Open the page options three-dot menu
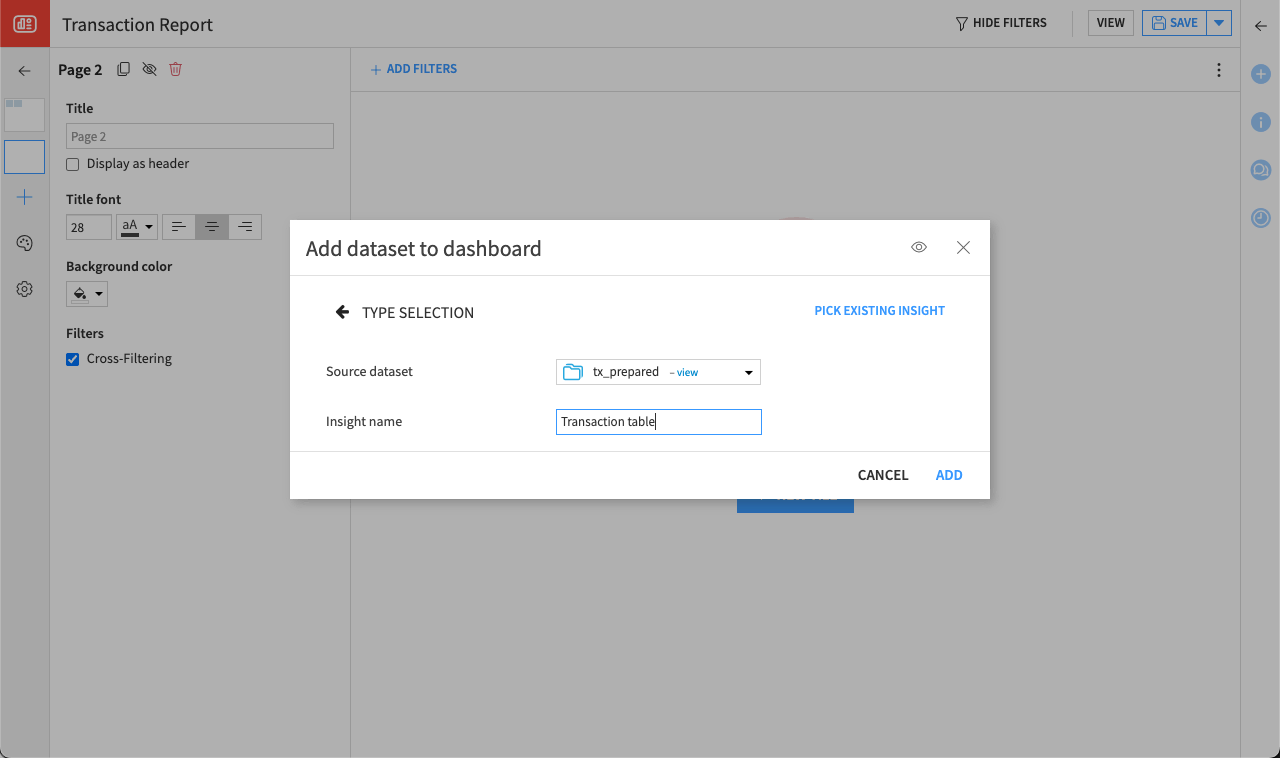The image size is (1280, 758). [1218, 70]
